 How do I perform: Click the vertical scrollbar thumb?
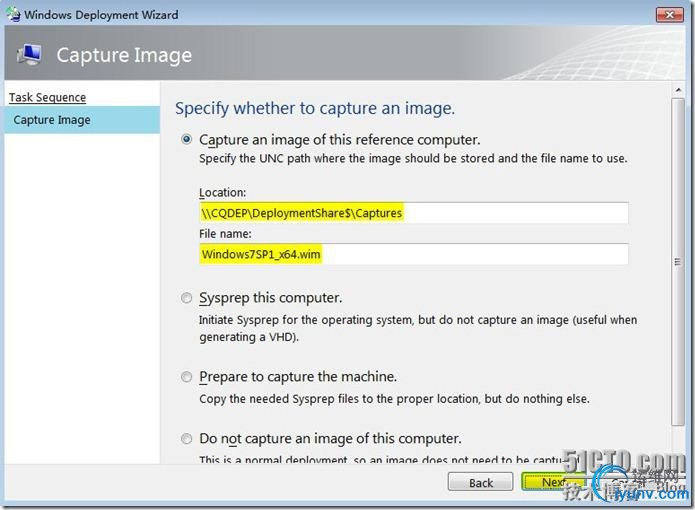tap(678, 261)
